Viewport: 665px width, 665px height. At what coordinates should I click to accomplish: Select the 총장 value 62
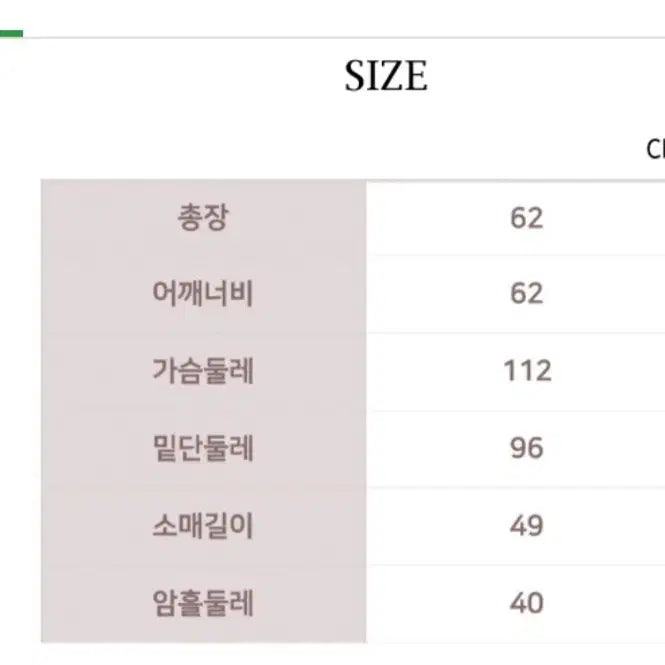point(526,217)
